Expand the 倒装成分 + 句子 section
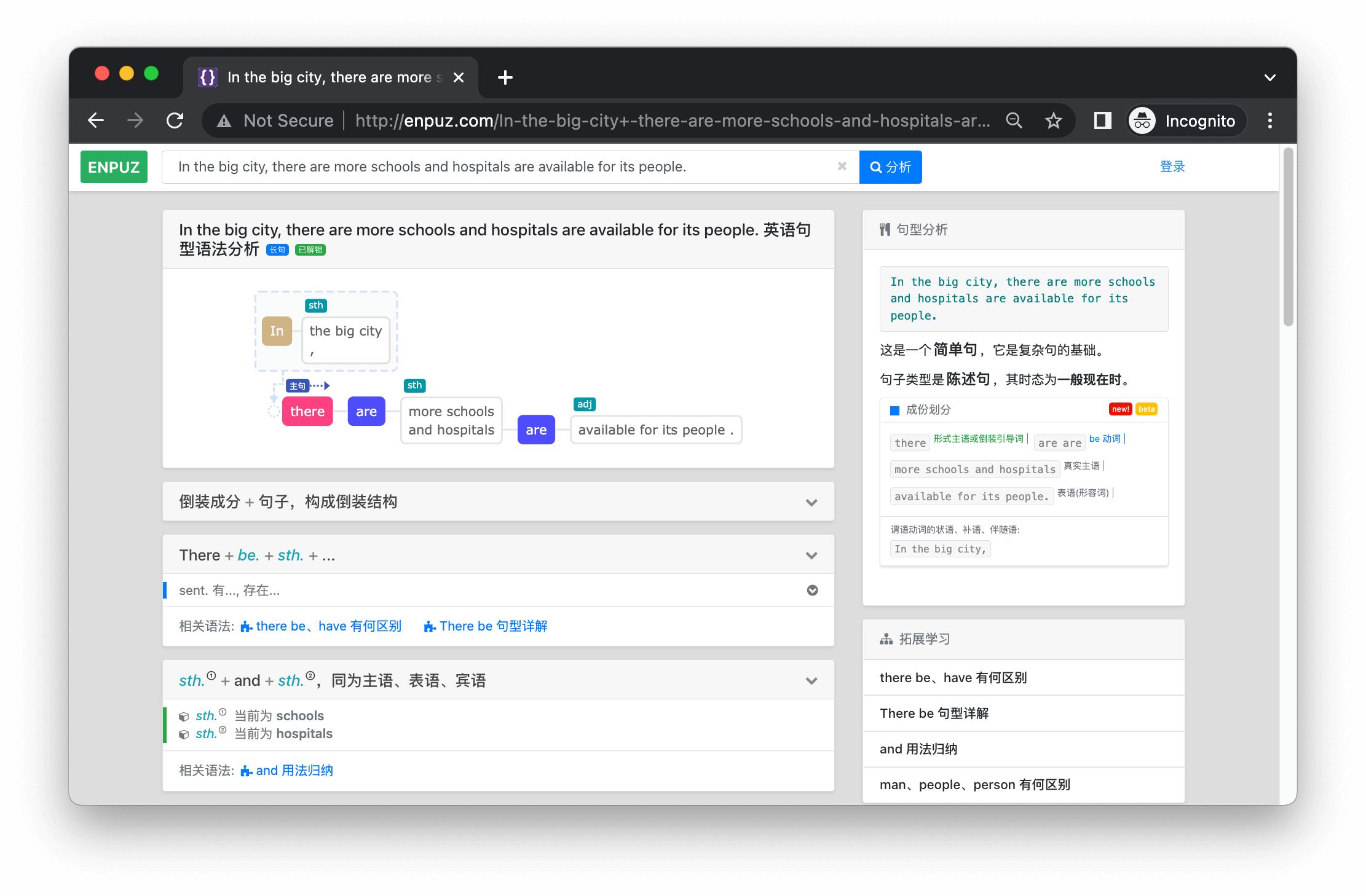Screen dimensions: 1366x896 811,502
